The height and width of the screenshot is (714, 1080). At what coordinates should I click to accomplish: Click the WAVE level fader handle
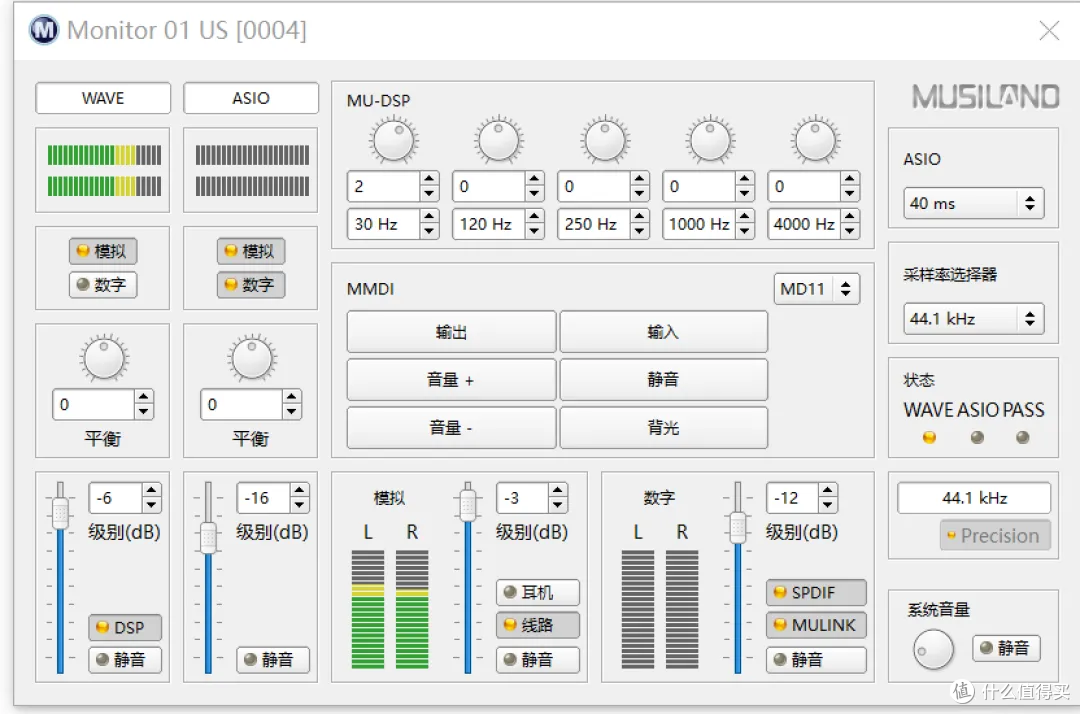coord(60,512)
